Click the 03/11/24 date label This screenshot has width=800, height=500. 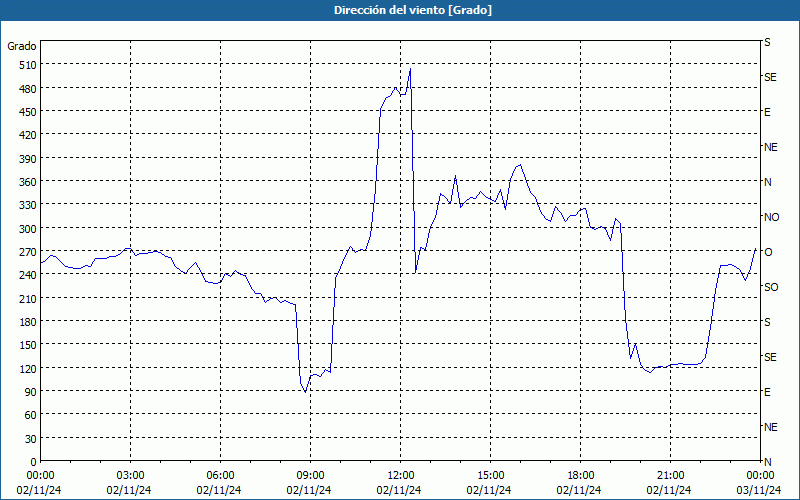(x=759, y=490)
